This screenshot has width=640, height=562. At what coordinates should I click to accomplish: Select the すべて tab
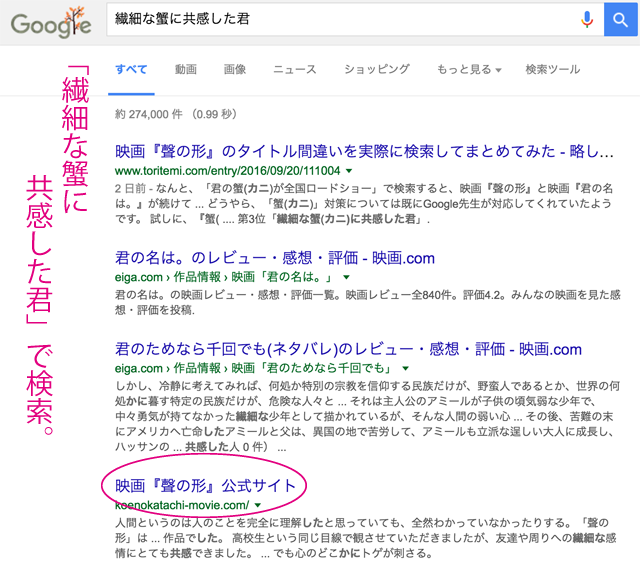pyautogui.click(x=131, y=69)
